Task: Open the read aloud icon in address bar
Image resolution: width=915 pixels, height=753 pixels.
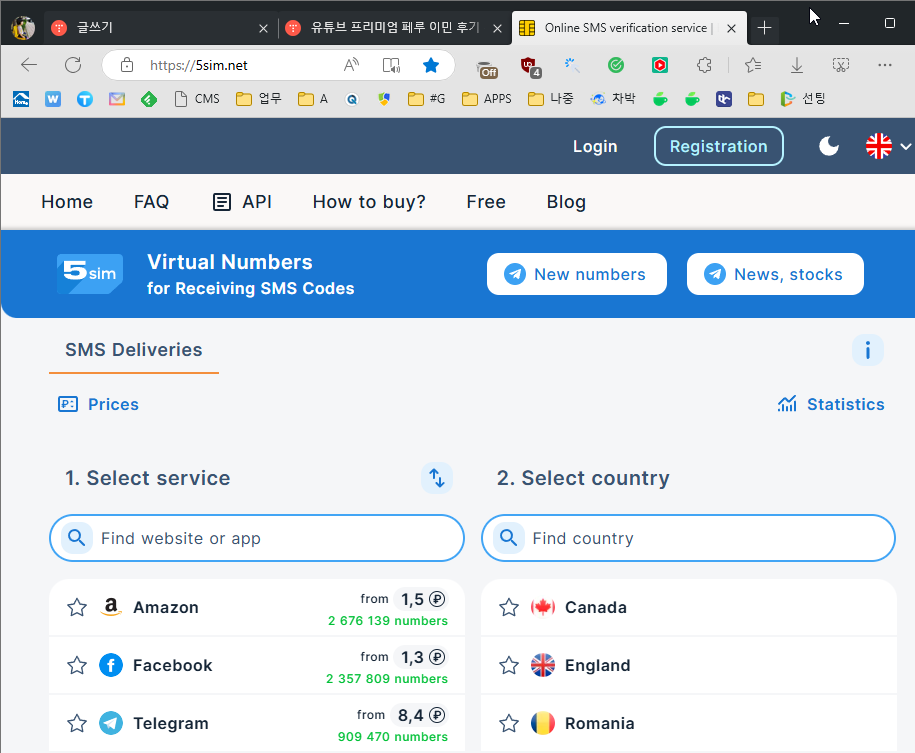Action: tap(351, 65)
